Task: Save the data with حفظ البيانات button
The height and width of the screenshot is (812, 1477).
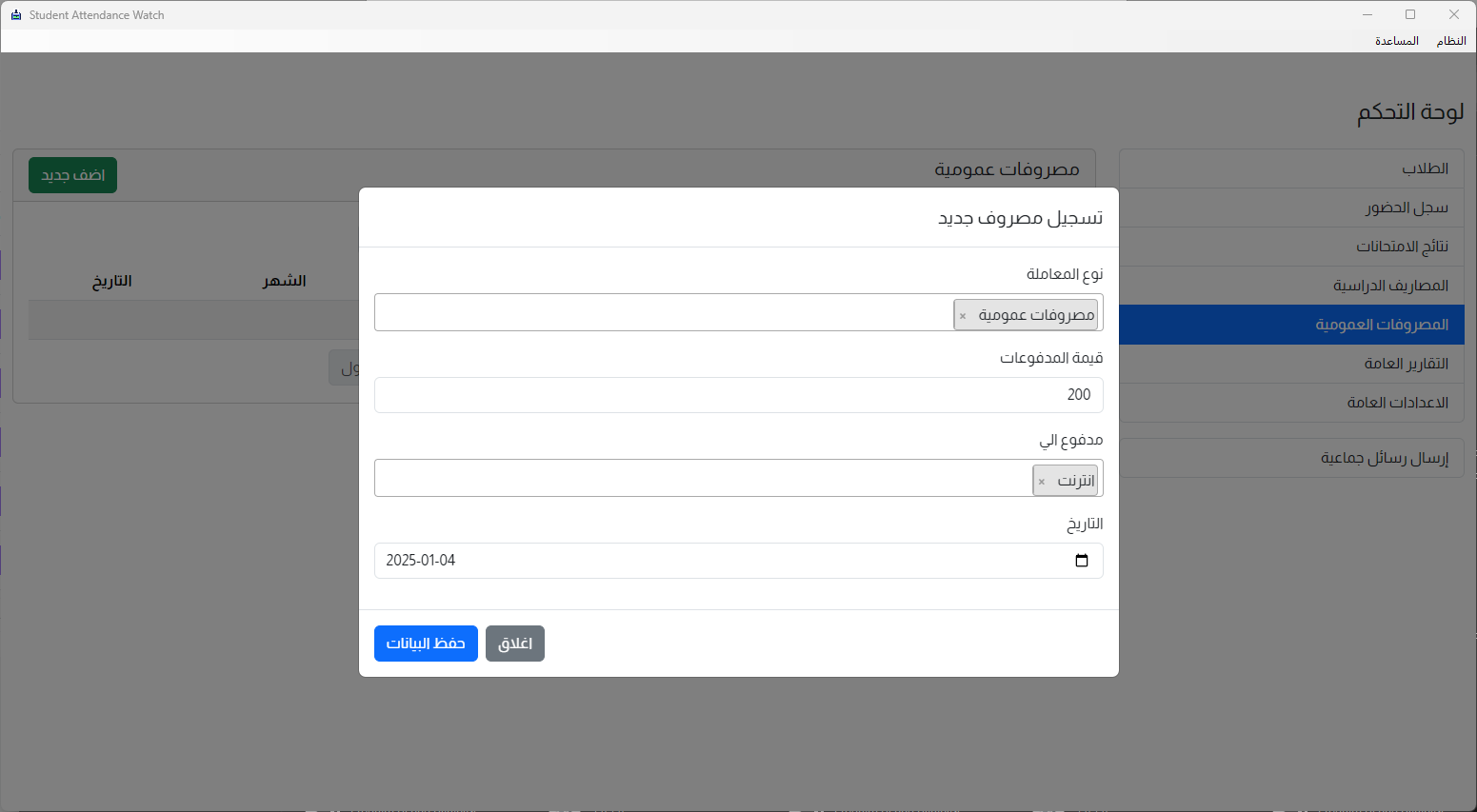Action: (426, 644)
